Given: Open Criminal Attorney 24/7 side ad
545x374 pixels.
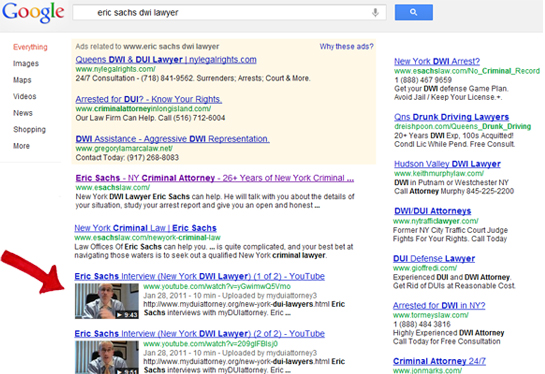Looking at the screenshot, I should (x=439, y=361).
